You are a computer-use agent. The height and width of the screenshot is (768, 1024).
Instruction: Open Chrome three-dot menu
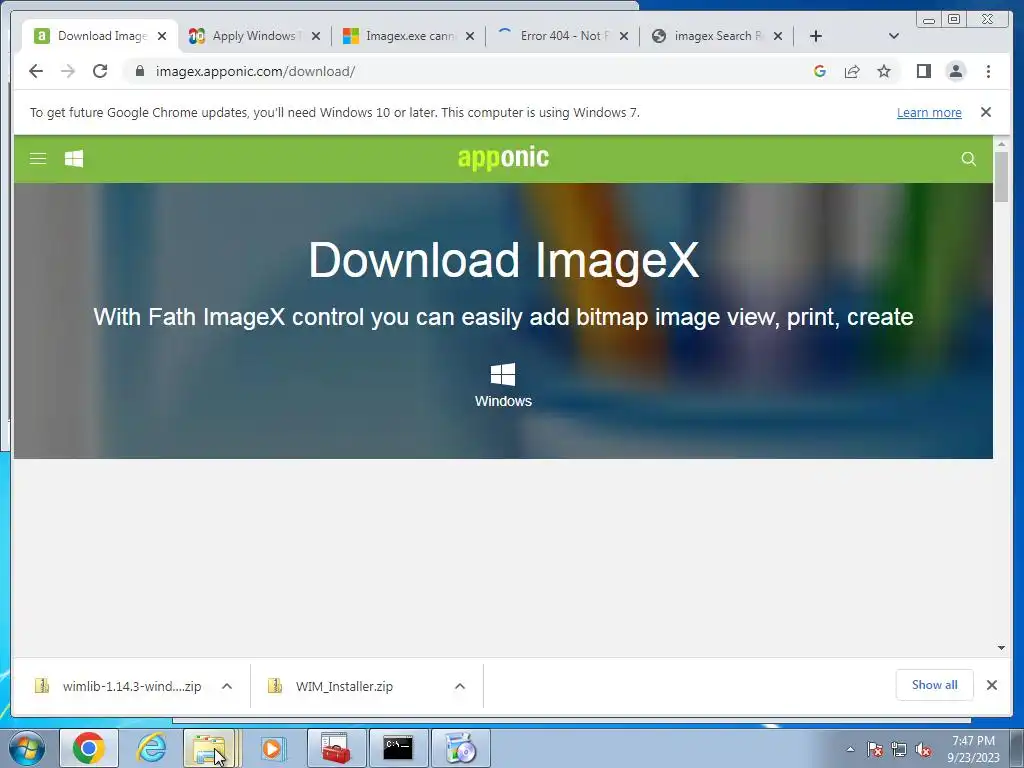click(989, 71)
